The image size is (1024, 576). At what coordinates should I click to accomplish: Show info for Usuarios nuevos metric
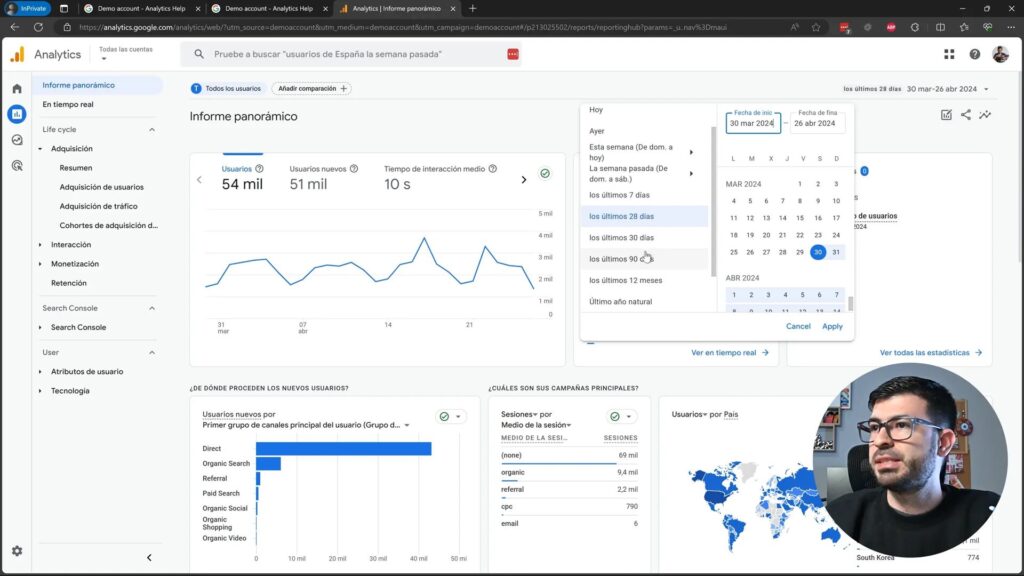(354, 168)
